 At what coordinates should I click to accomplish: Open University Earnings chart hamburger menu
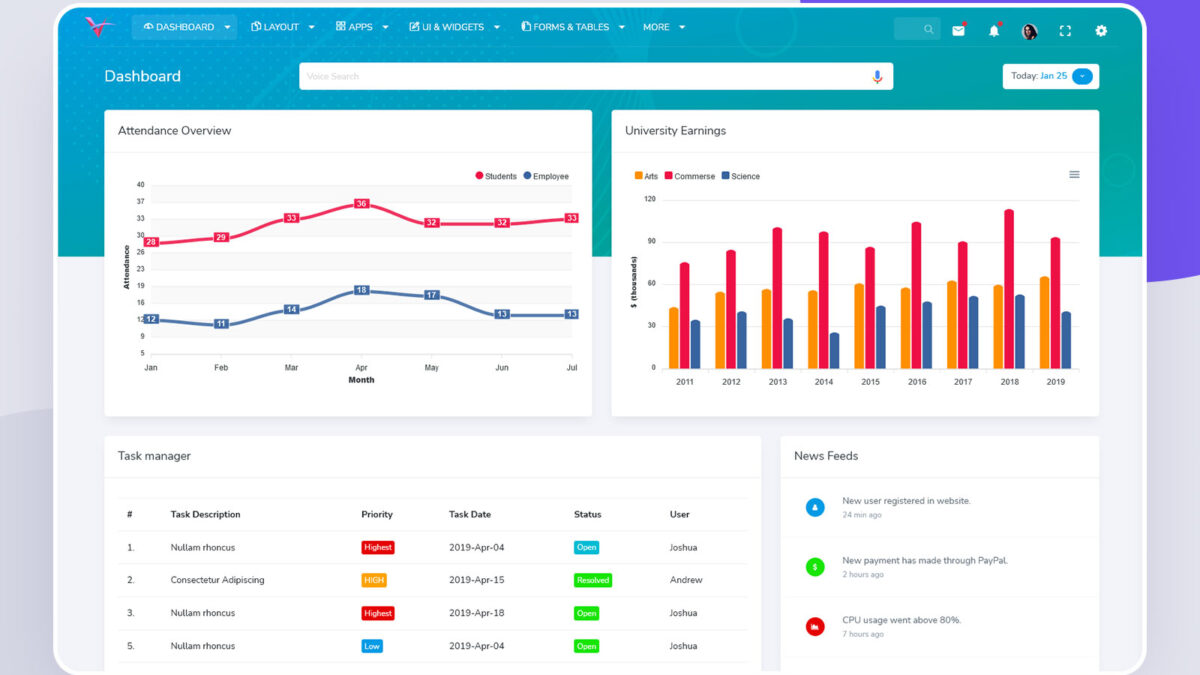click(x=1074, y=175)
